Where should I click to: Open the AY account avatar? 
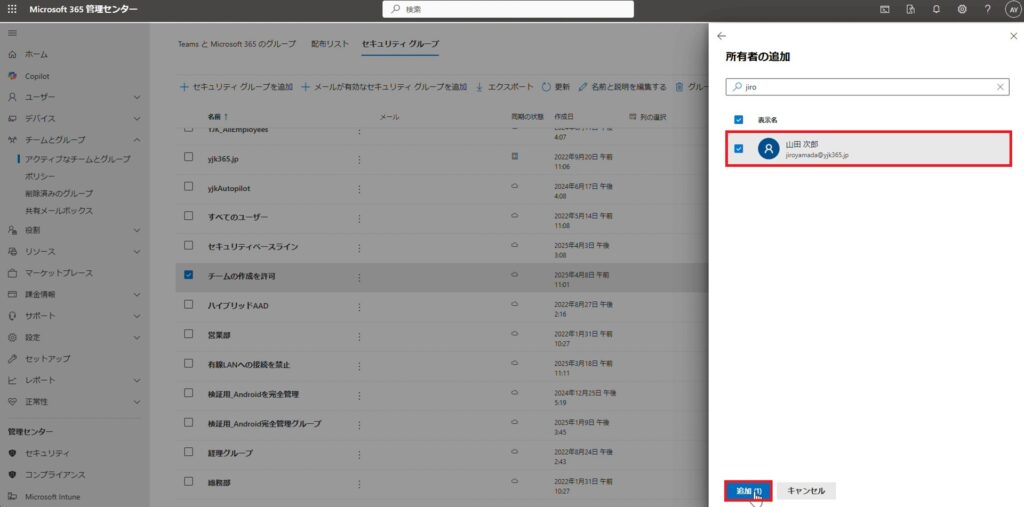pyautogui.click(x=1013, y=9)
